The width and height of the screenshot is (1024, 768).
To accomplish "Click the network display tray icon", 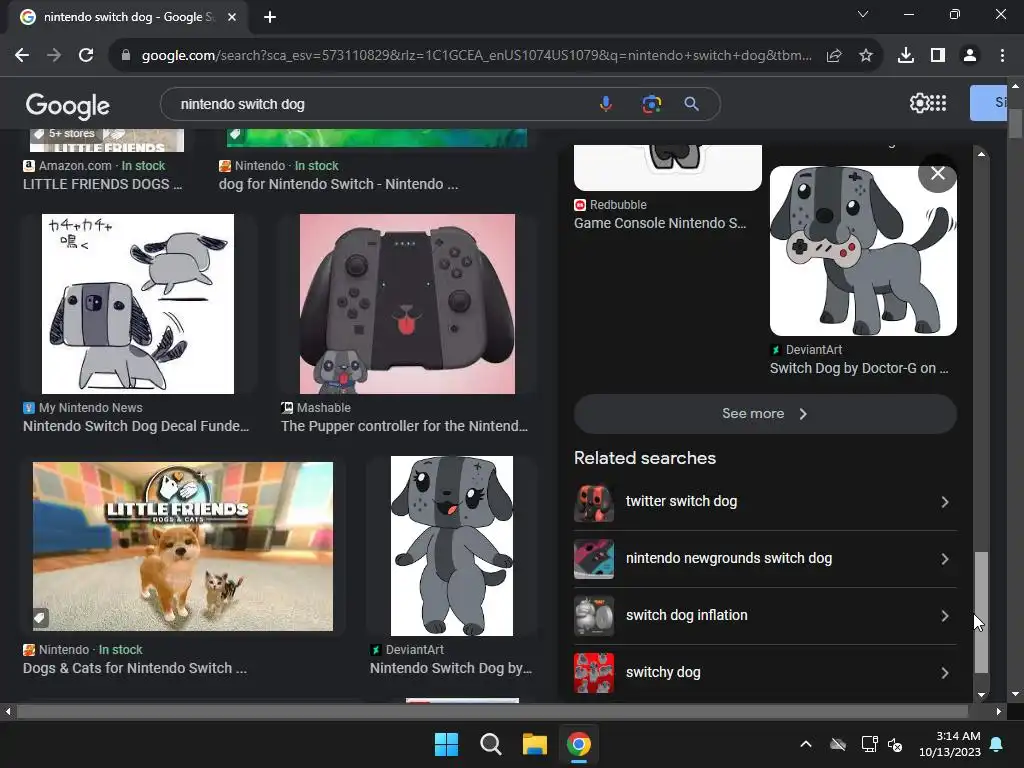I will coord(869,744).
